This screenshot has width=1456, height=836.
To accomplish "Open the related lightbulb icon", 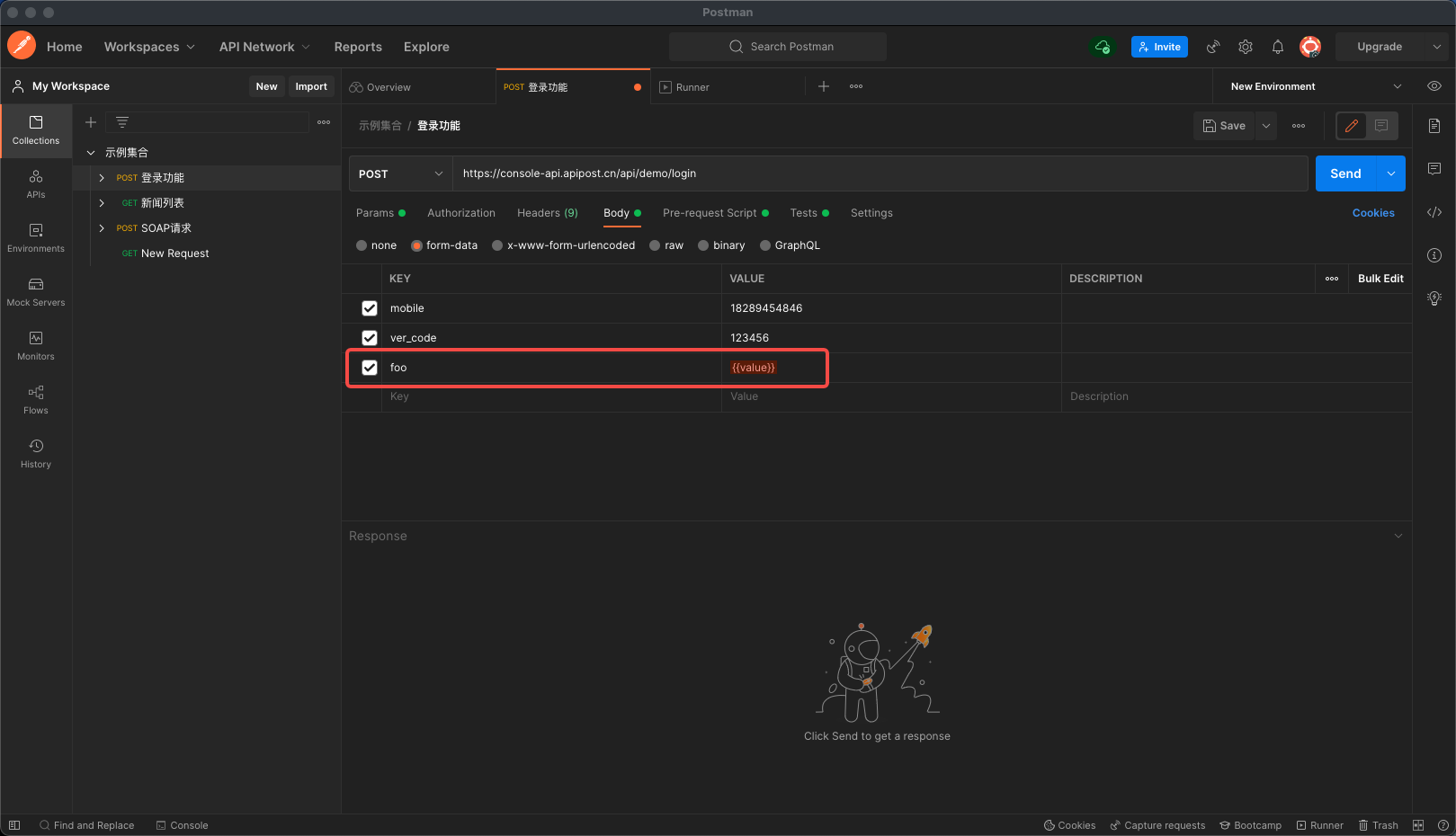I will click(1434, 298).
